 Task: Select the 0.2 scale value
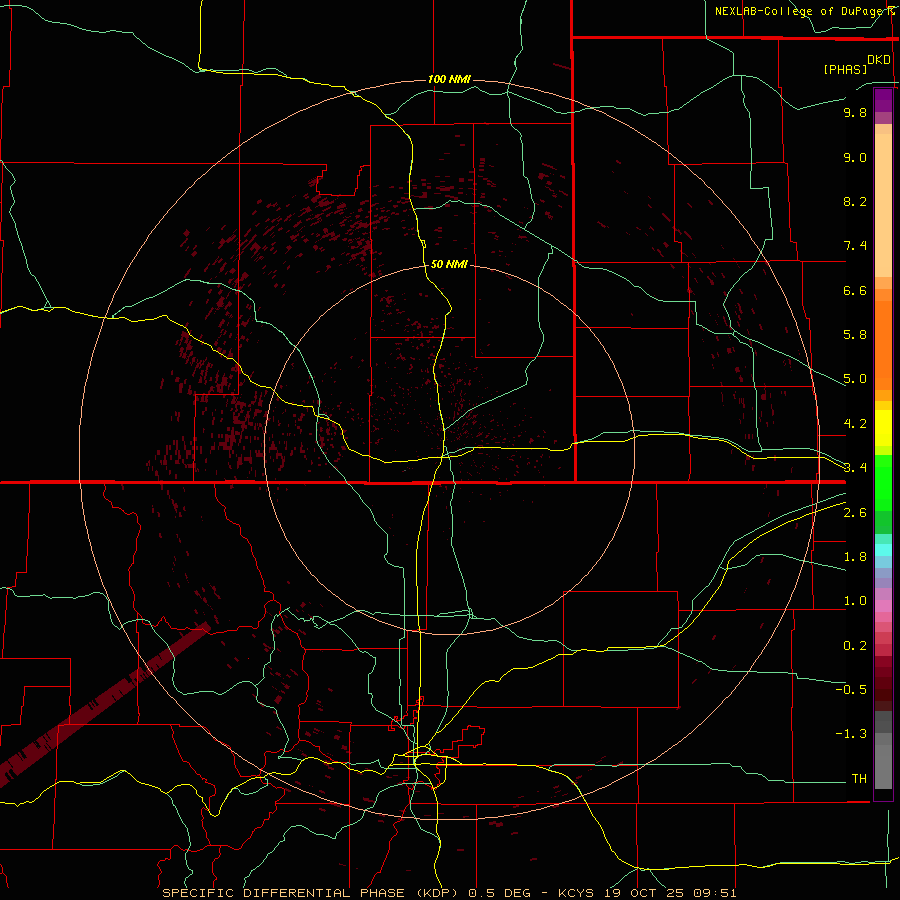pos(855,646)
